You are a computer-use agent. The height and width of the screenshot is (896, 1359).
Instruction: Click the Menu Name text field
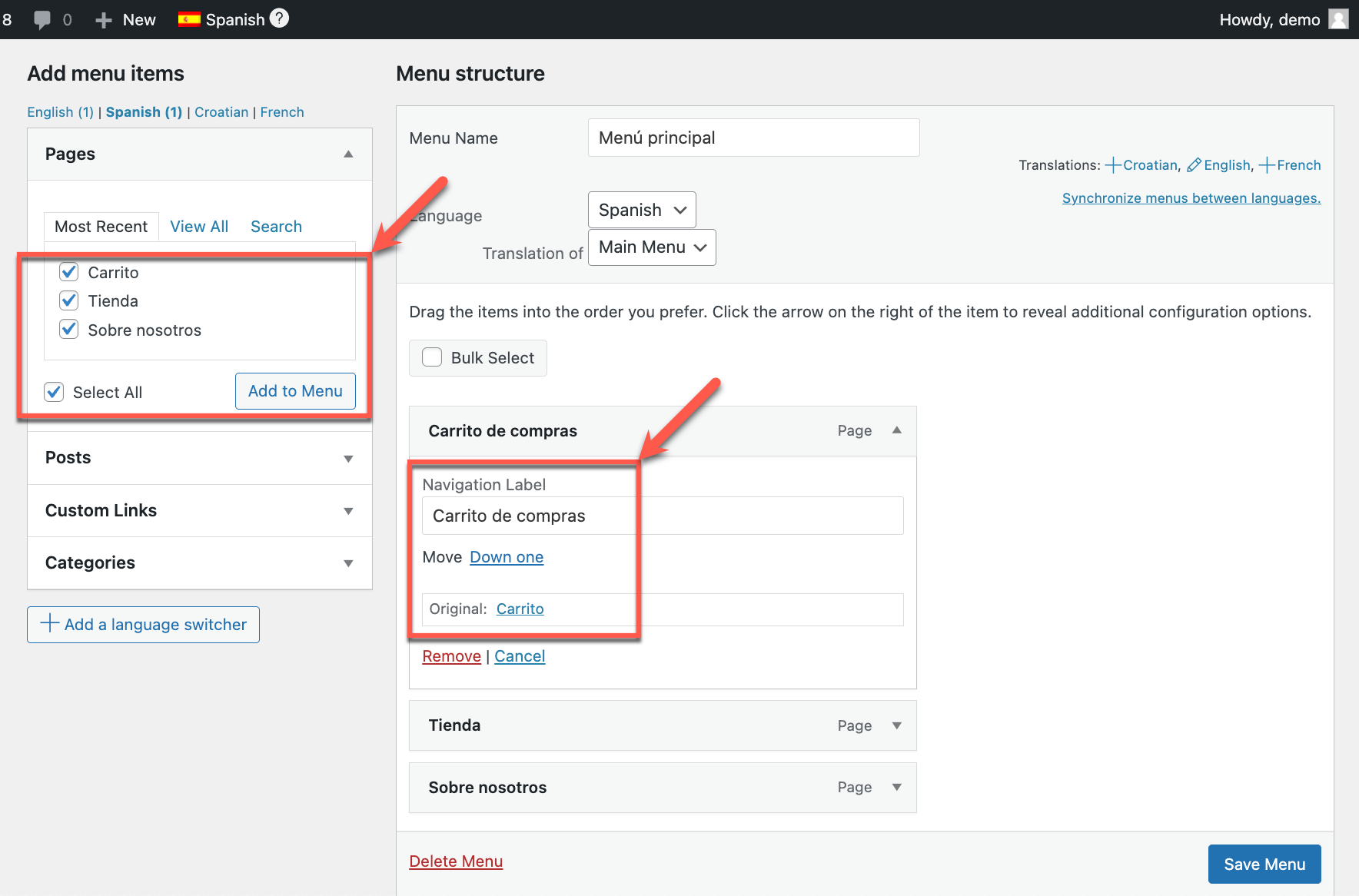753,138
